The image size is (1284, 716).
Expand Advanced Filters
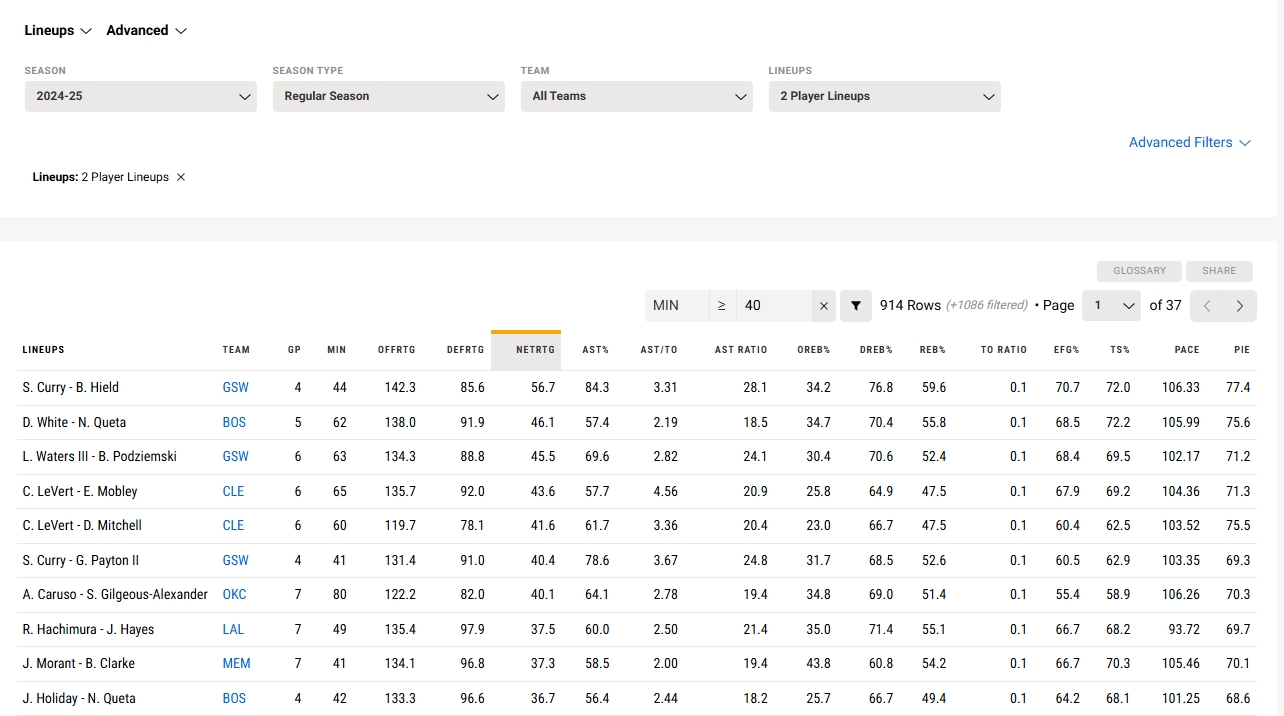[1189, 143]
